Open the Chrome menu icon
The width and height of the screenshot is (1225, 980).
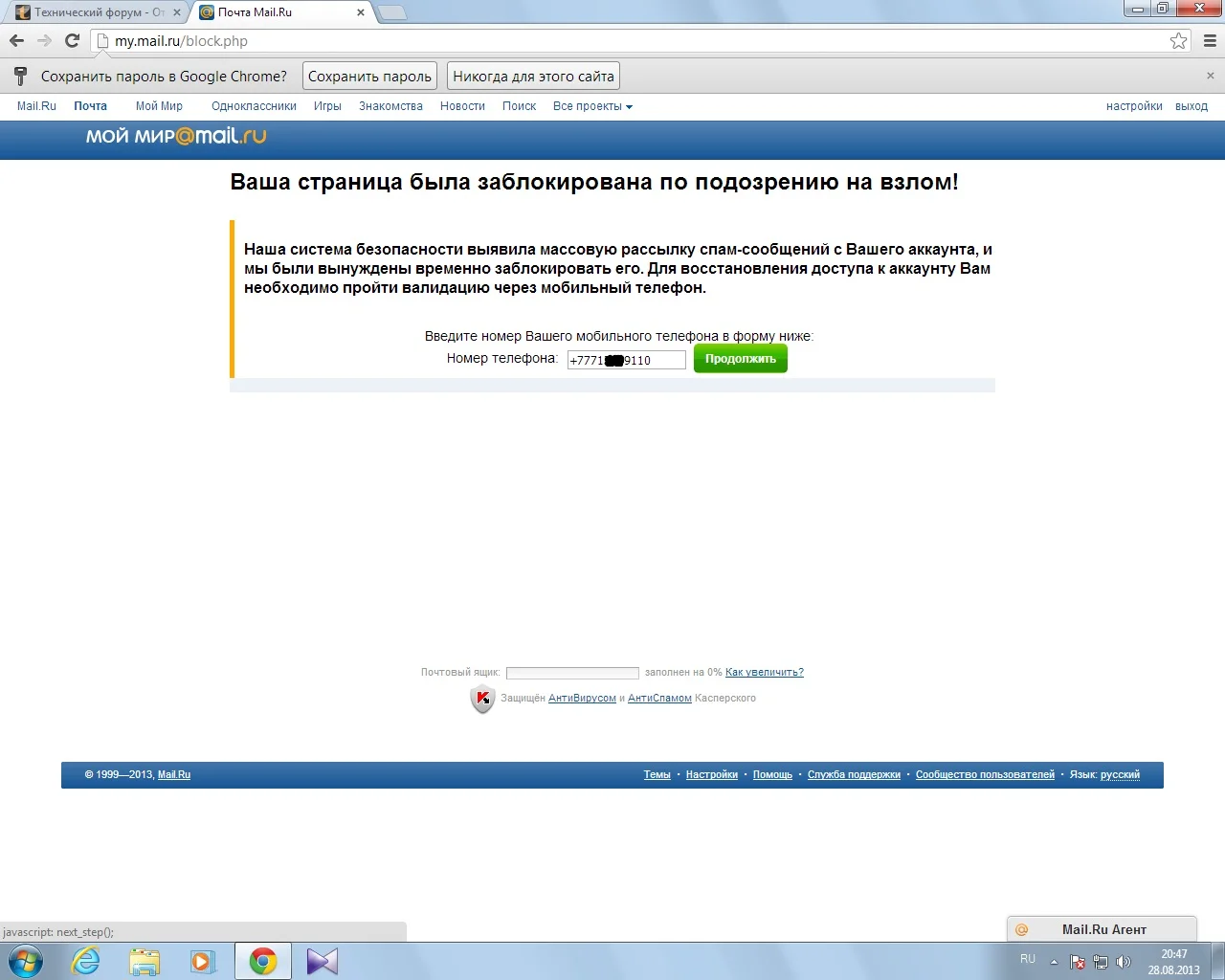point(1210,41)
